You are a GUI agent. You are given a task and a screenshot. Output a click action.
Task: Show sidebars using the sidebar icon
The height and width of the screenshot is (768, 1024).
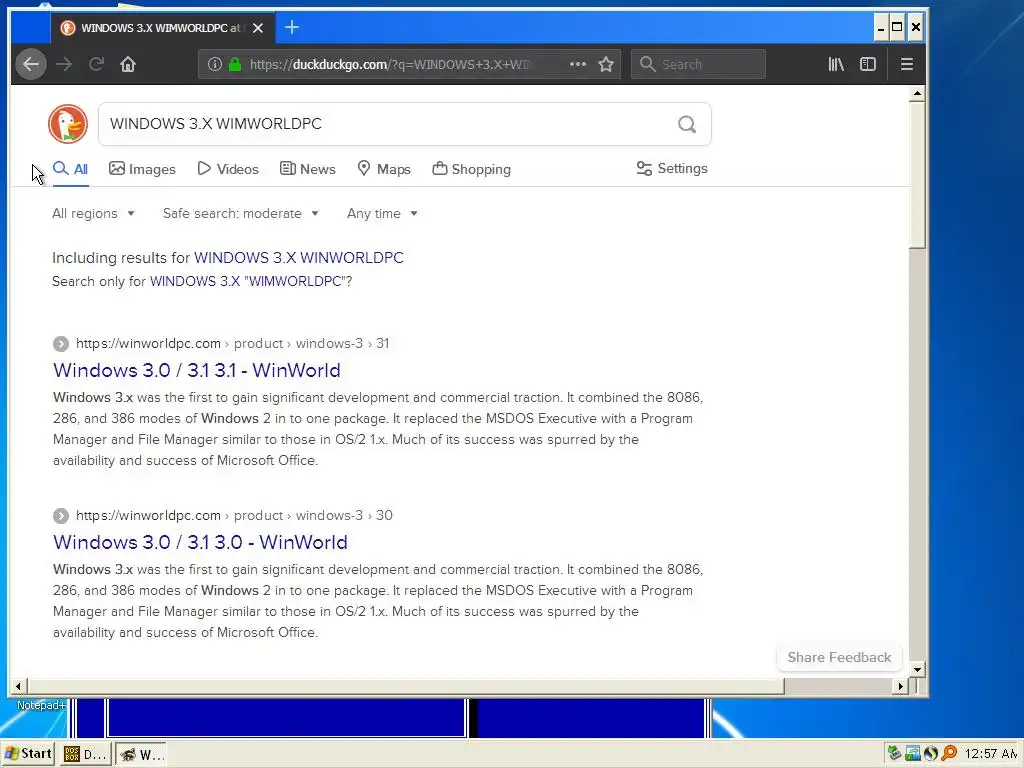point(868,64)
